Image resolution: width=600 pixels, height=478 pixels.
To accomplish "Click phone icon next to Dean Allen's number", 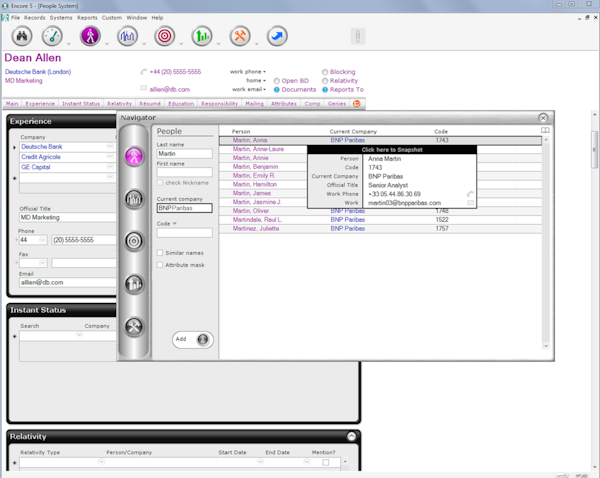I will [x=143, y=72].
